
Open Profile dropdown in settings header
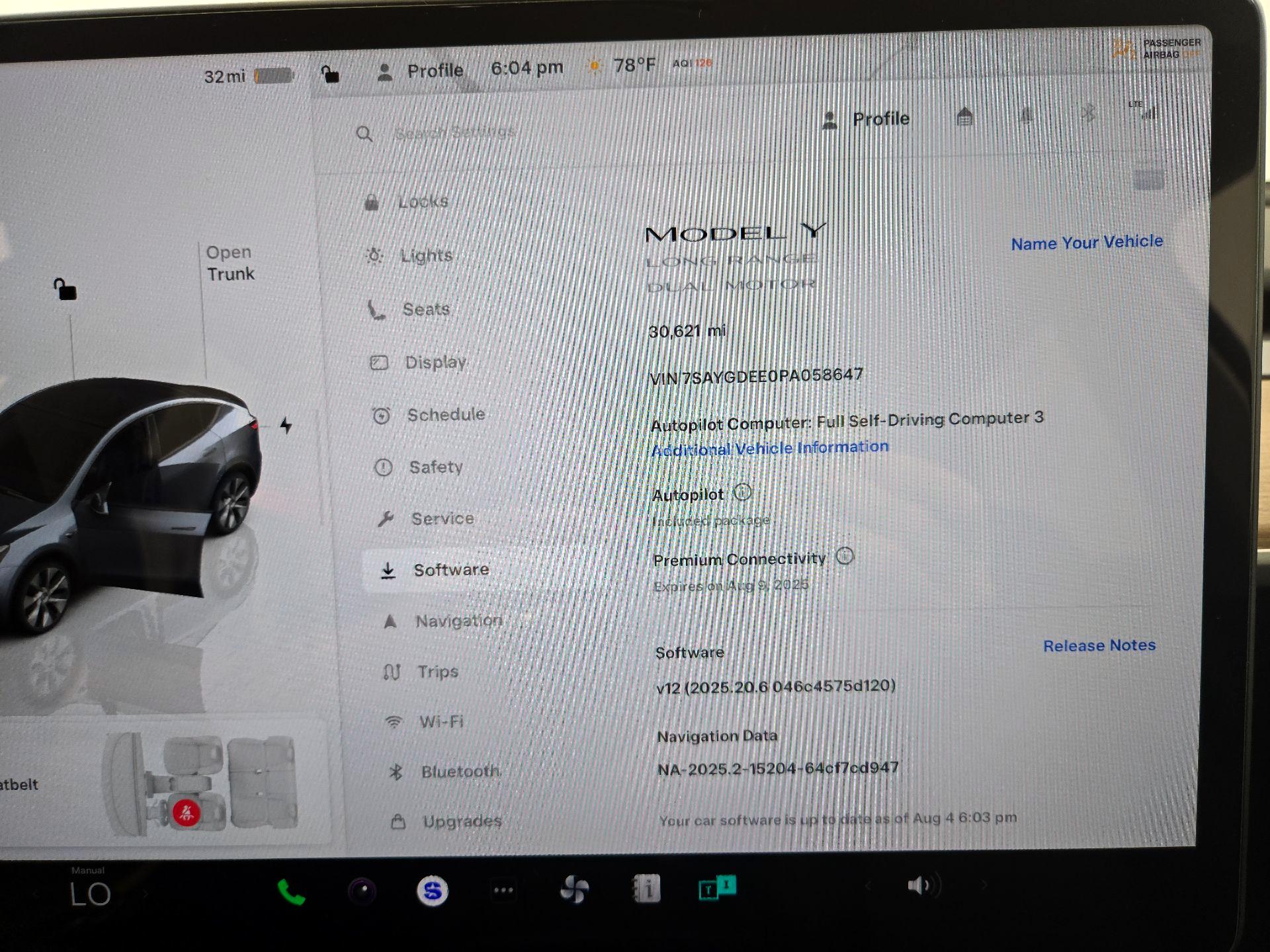tap(865, 120)
